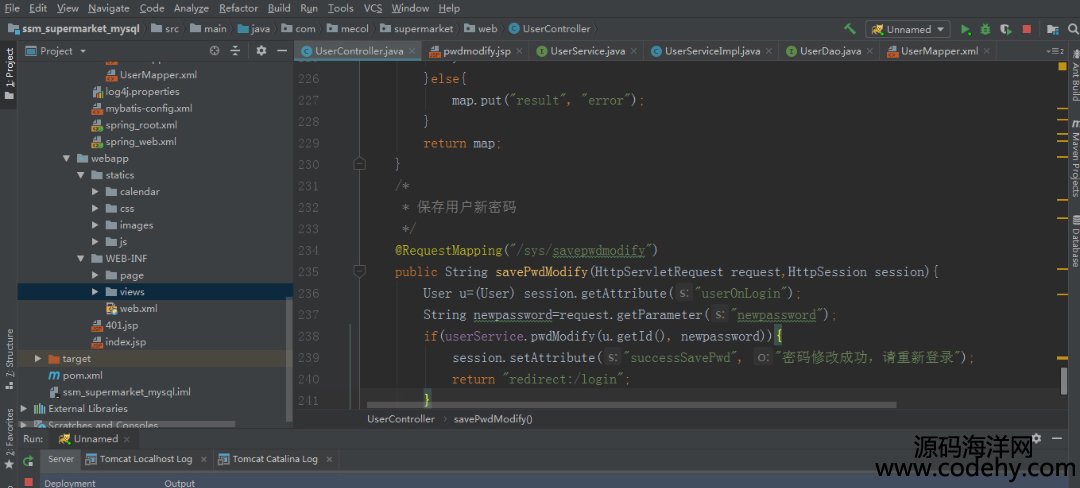Image resolution: width=1080 pixels, height=488 pixels.
Task: Click the fold marker on line 235
Action: (359, 271)
